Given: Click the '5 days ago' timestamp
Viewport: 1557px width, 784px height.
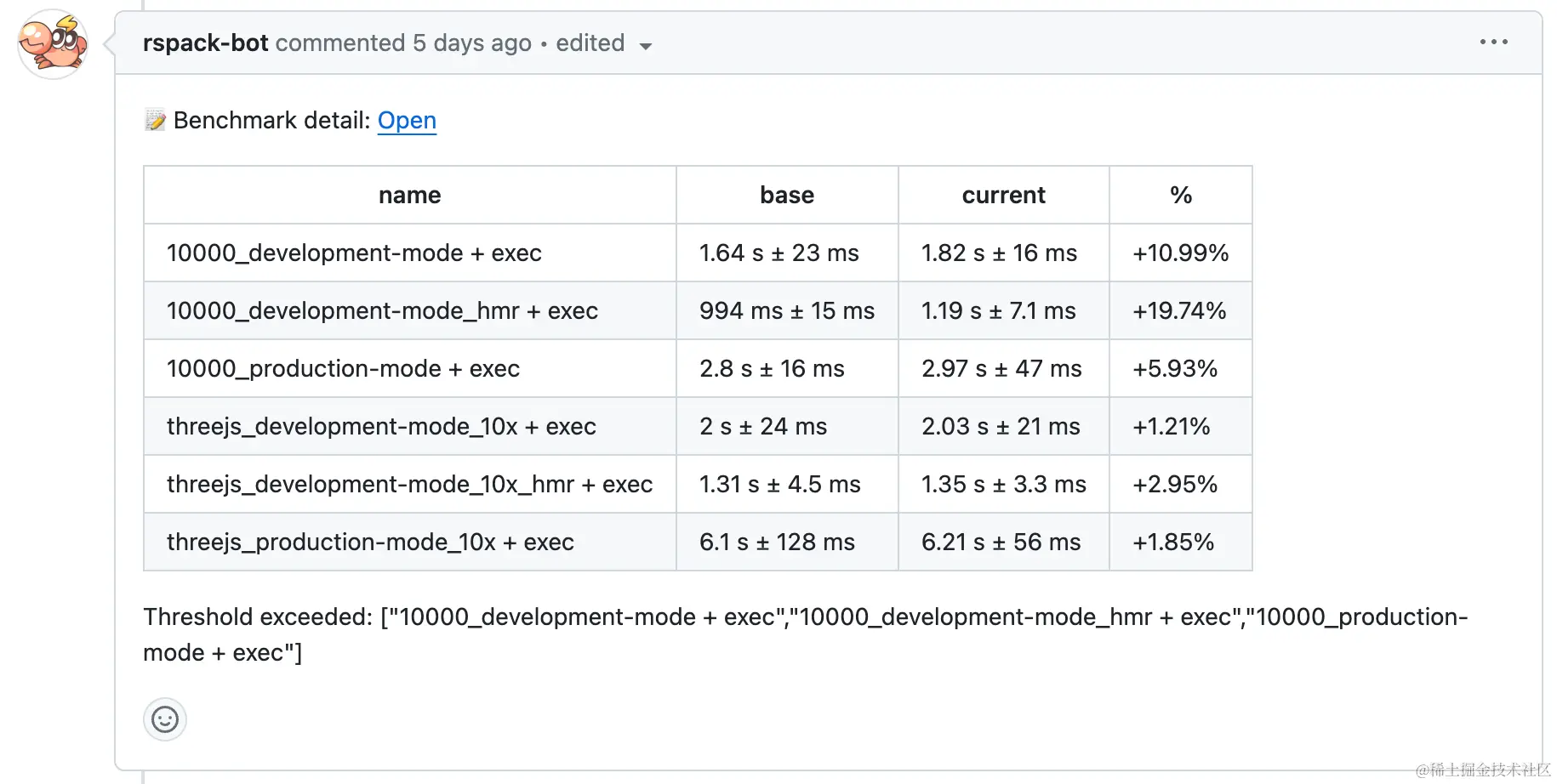Looking at the screenshot, I should coord(472,43).
